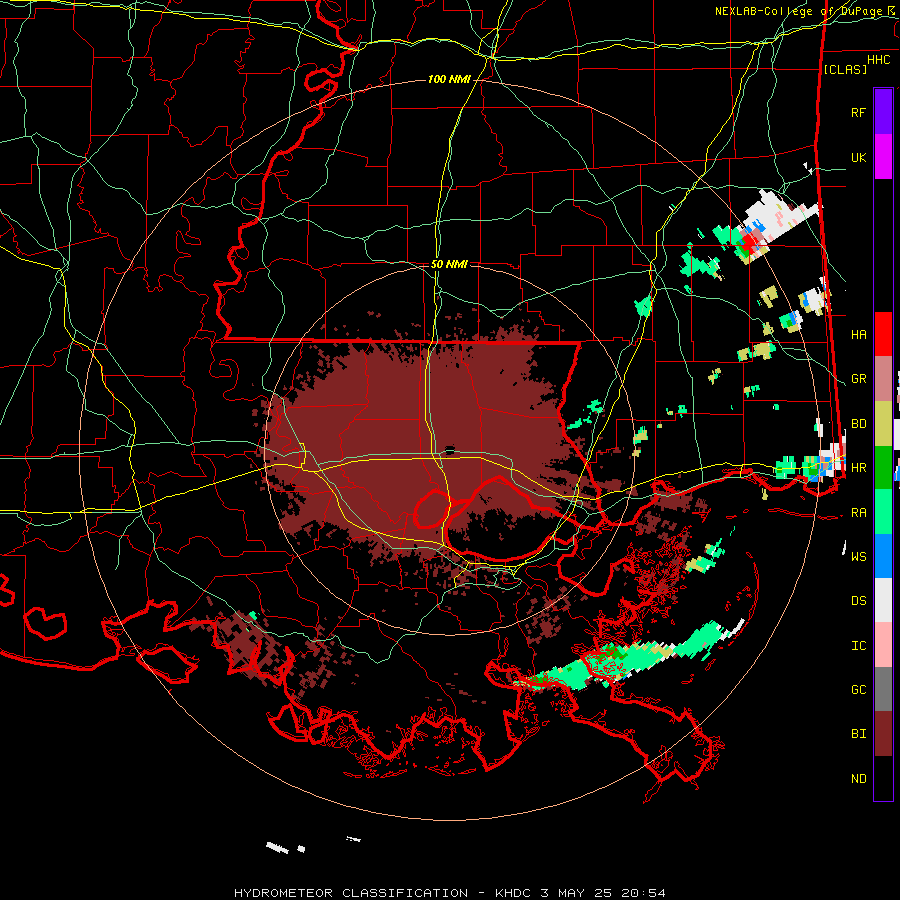
Task: Click the "ND" legend label
Action: [858, 779]
